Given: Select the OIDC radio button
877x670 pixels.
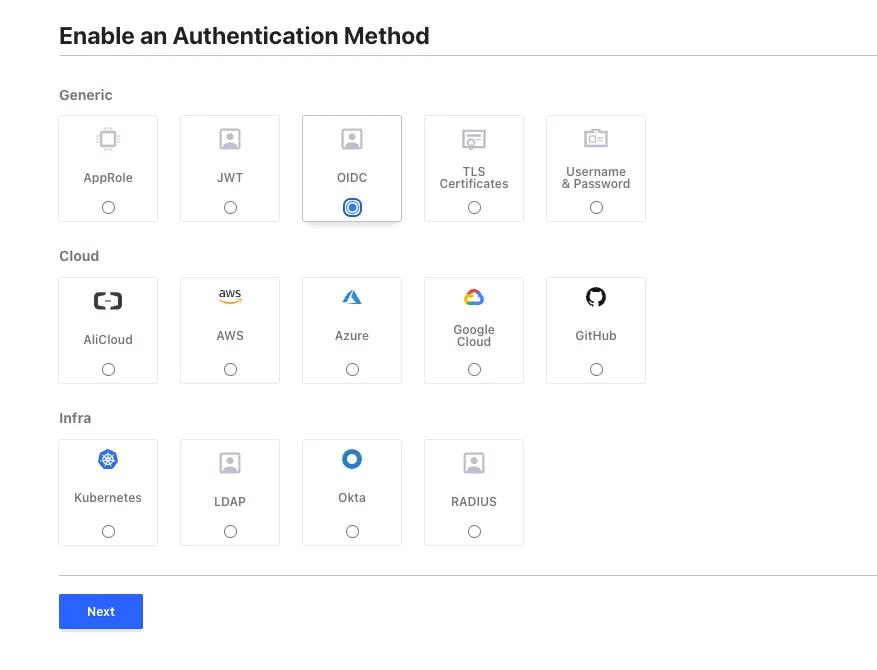Looking at the screenshot, I should coord(352,208).
